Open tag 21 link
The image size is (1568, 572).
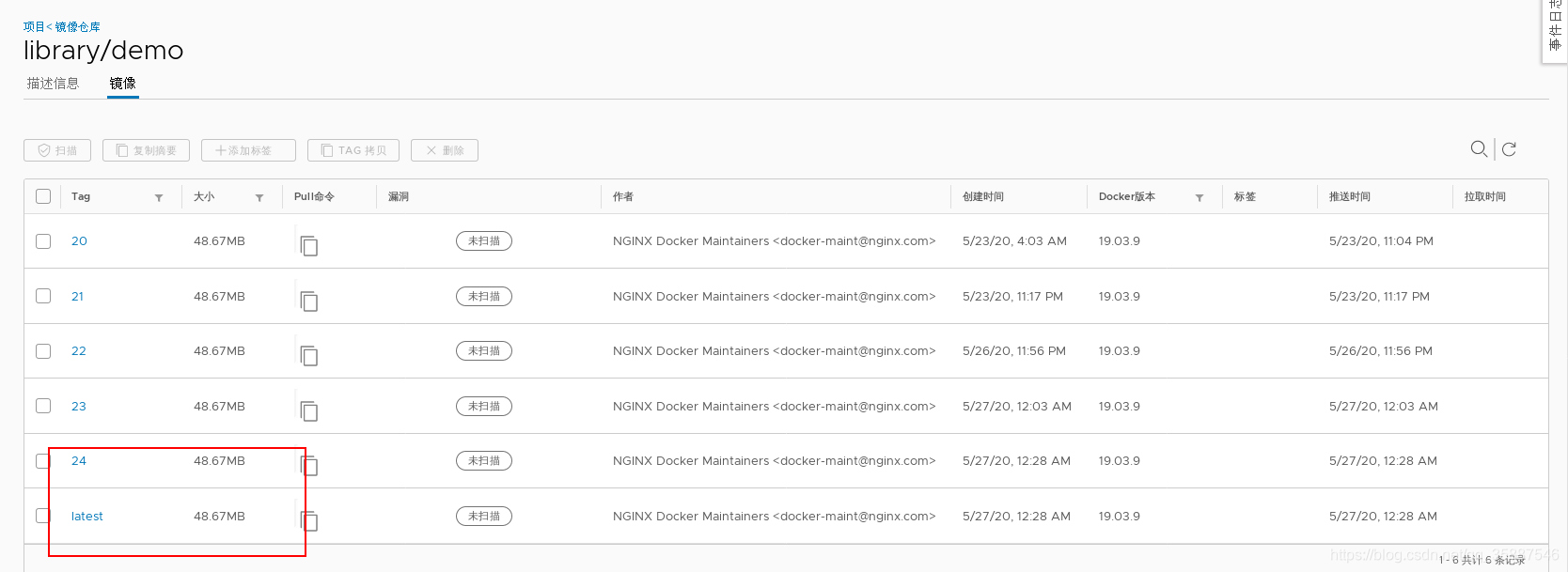77,296
